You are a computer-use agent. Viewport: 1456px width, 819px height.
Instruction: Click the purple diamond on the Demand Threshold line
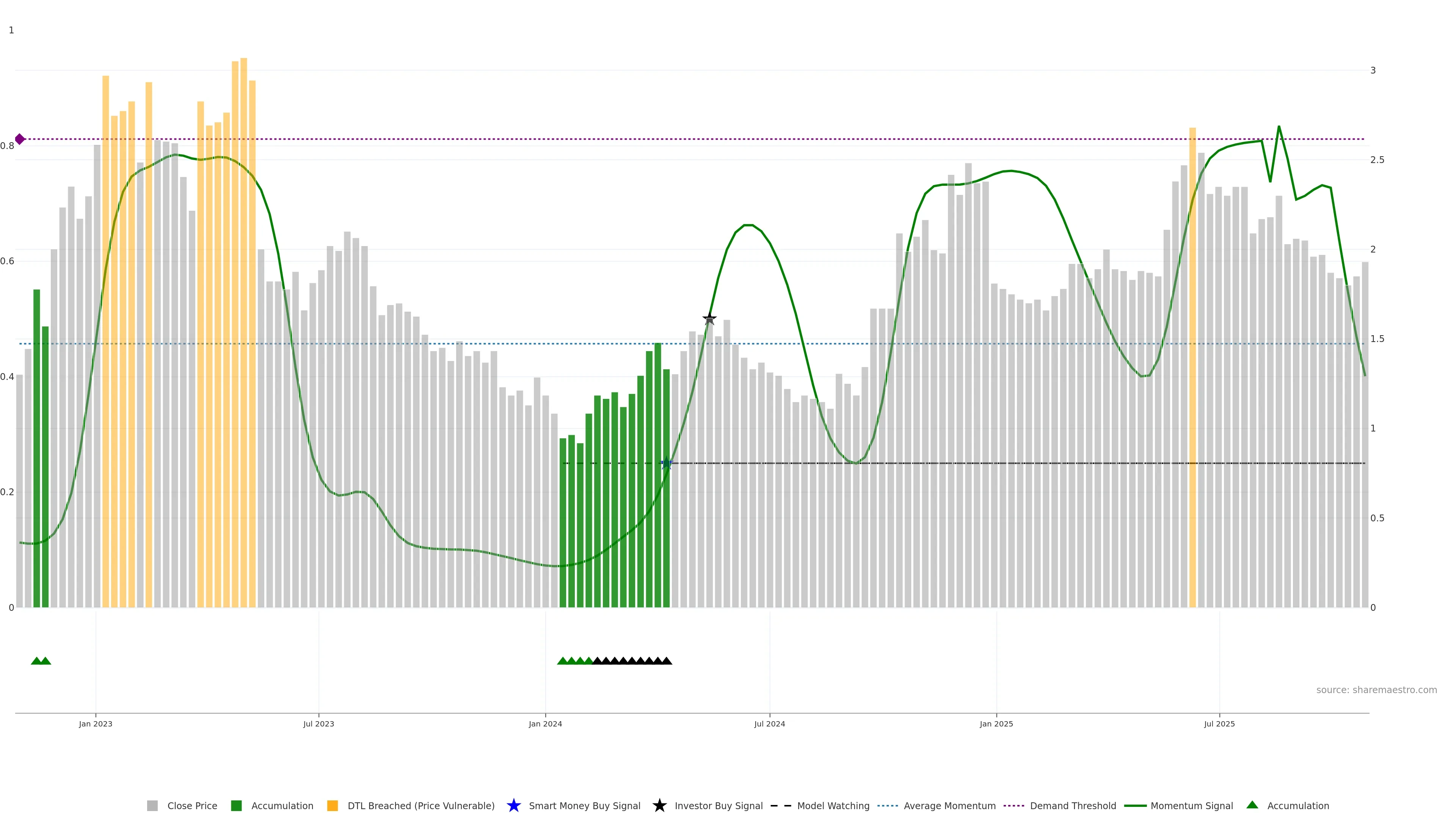click(x=20, y=139)
